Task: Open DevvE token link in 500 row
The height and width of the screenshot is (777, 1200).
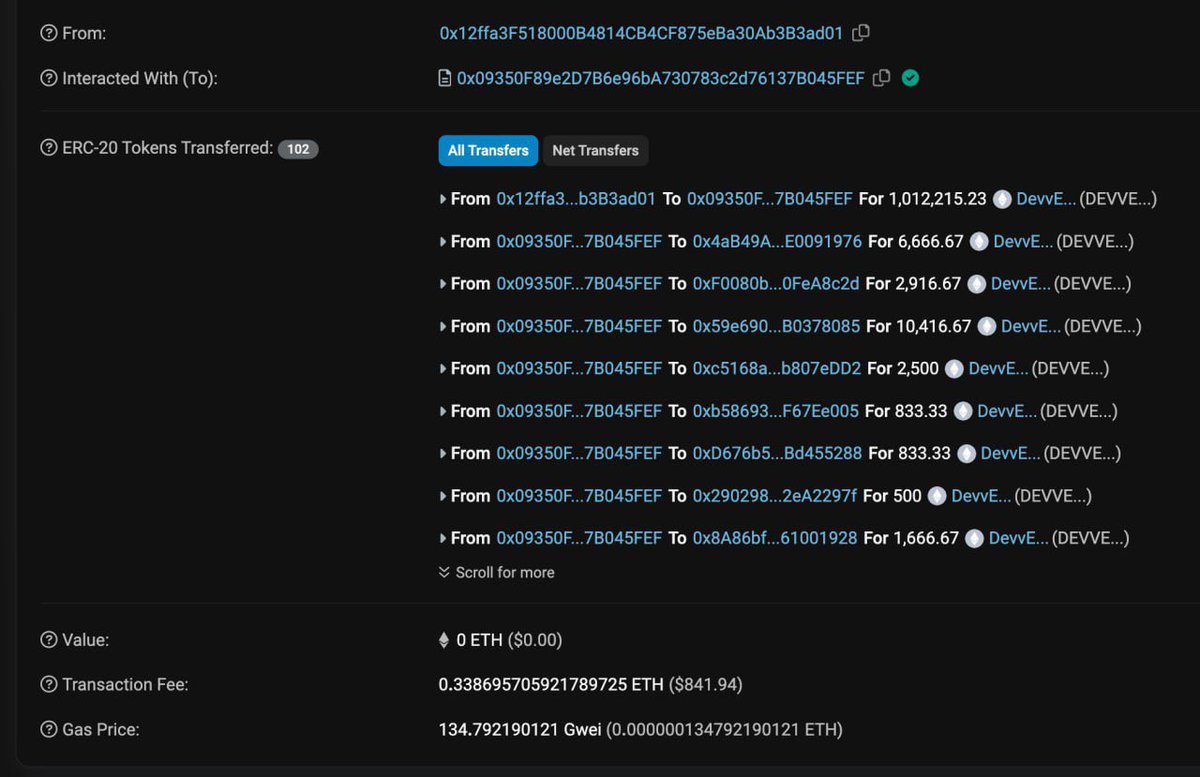Action: pos(981,496)
